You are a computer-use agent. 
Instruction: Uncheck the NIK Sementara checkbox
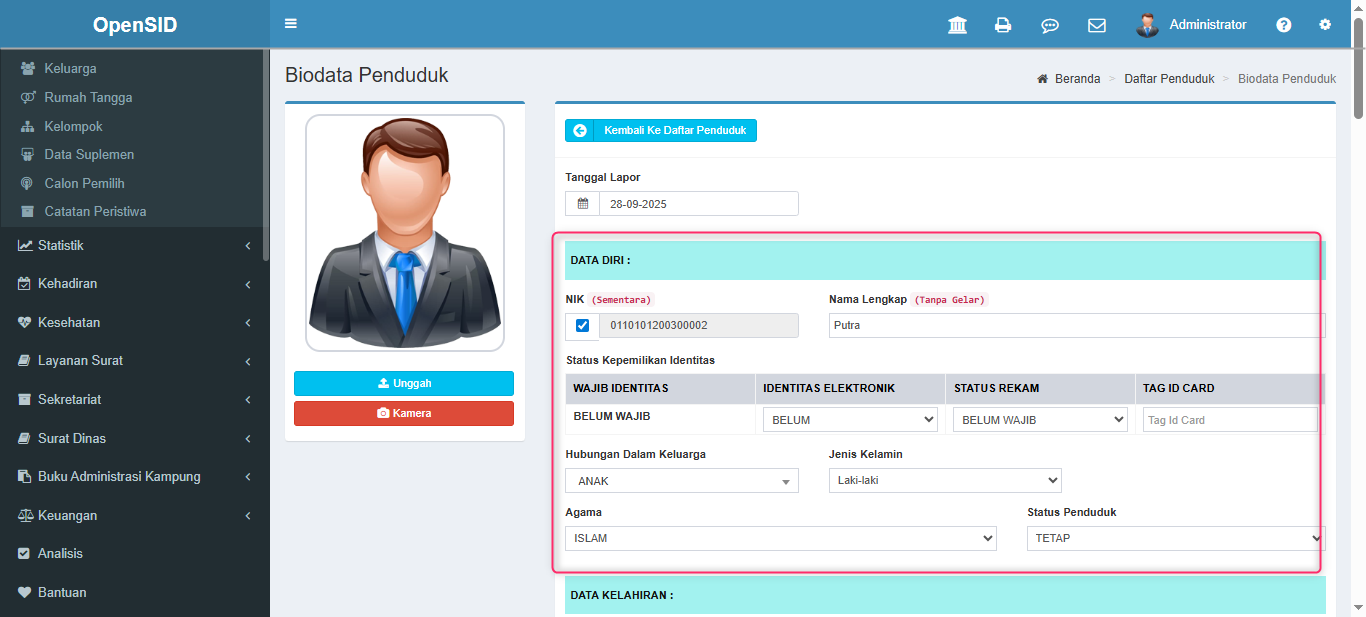pyautogui.click(x=582, y=326)
